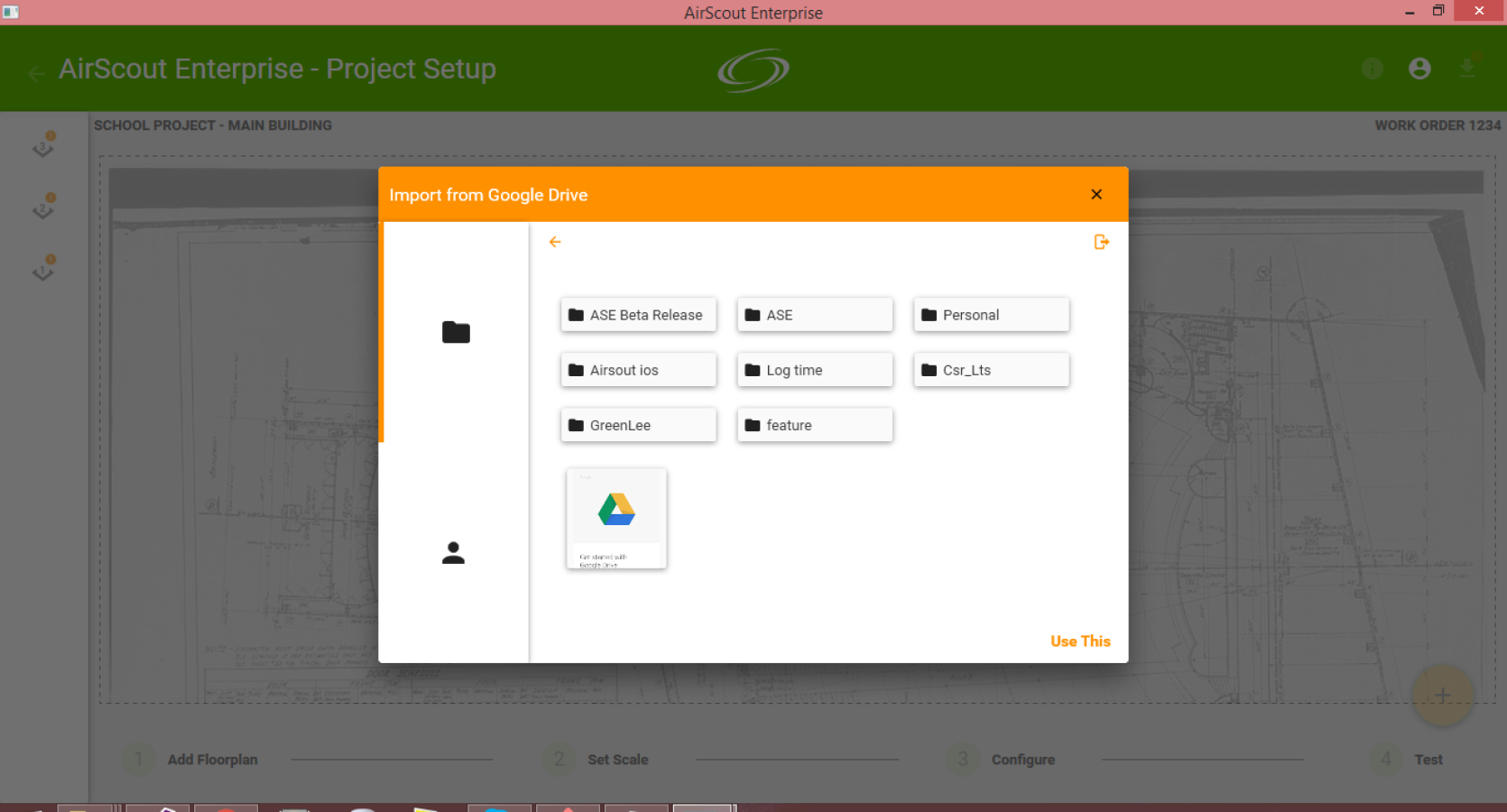Switch to shared-with-me person icon in sidebar
This screenshot has height=812, width=1507.
pos(453,553)
